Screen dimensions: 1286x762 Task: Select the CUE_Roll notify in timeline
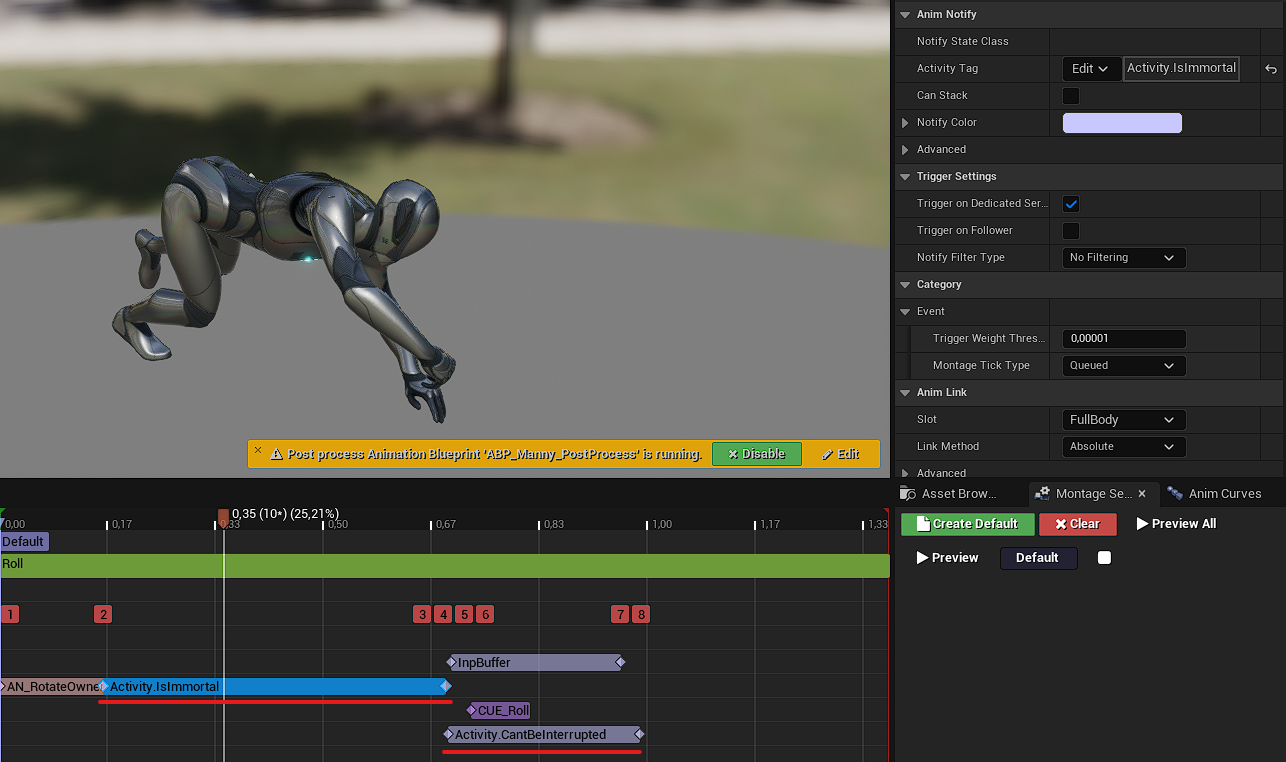click(x=502, y=711)
